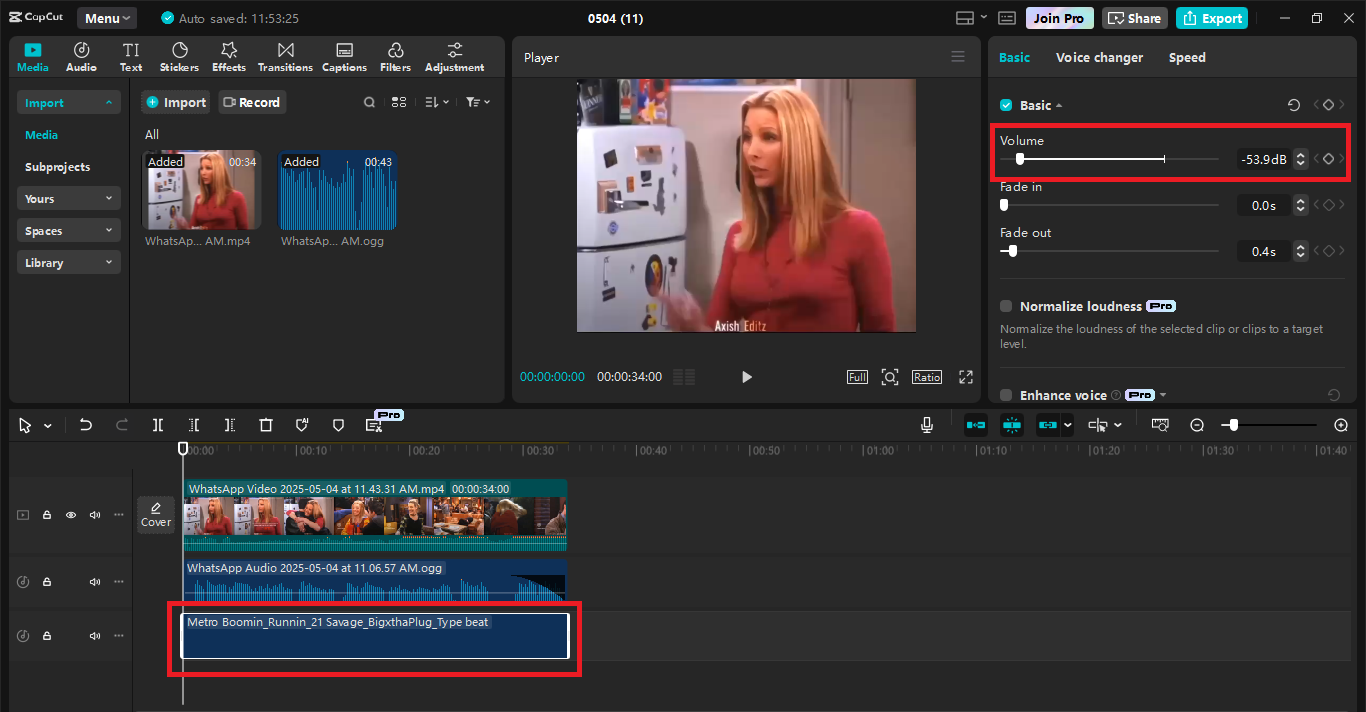The width and height of the screenshot is (1366, 712).
Task: Open keyboard shortcuts icon in title bar
Action: point(1007,18)
